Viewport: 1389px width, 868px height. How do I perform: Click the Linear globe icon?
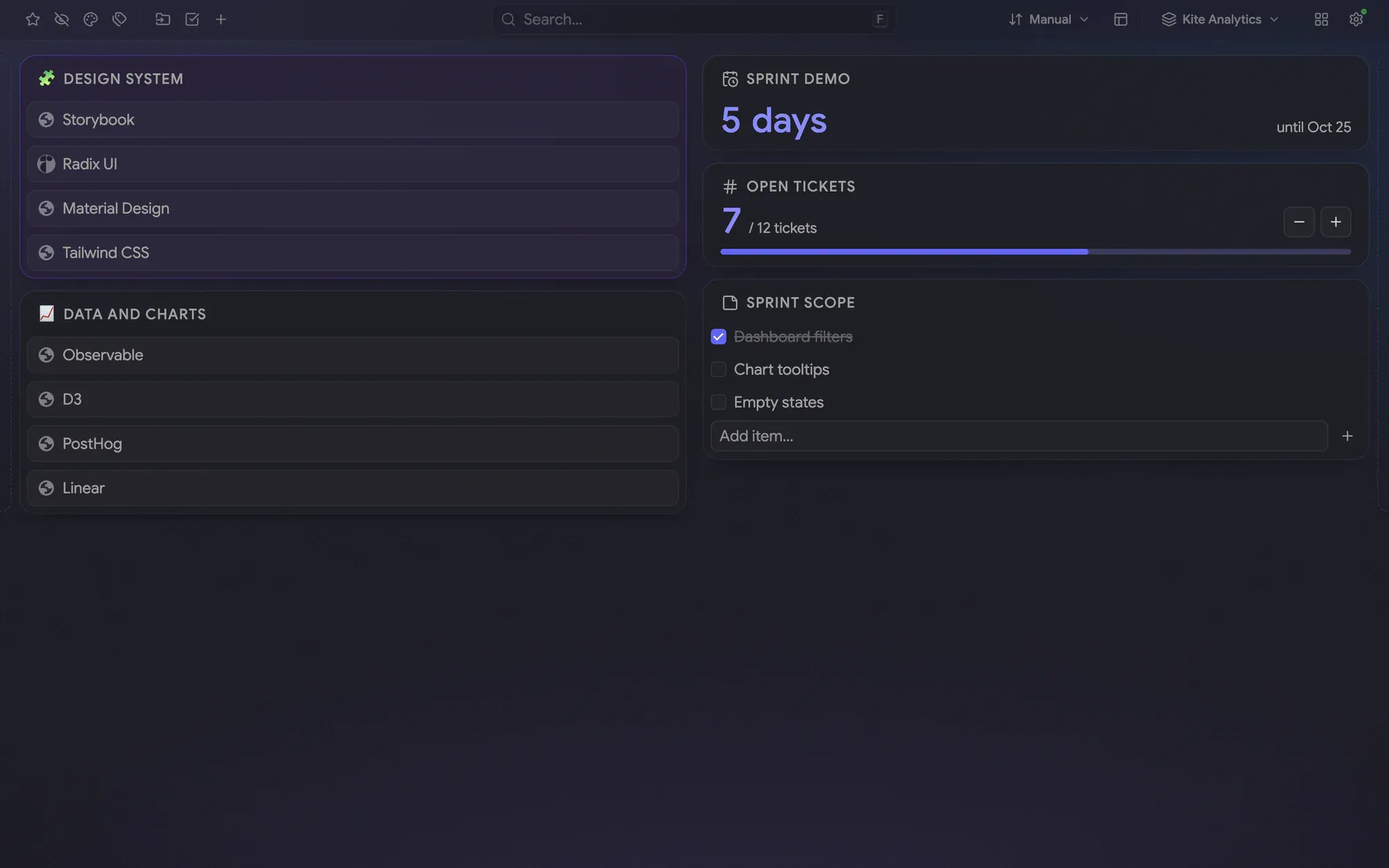(47, 488)
